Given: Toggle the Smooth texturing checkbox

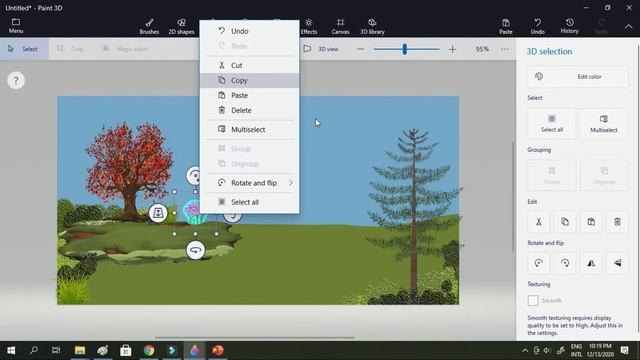Looking at the screenshot, I should click(533, 301).
